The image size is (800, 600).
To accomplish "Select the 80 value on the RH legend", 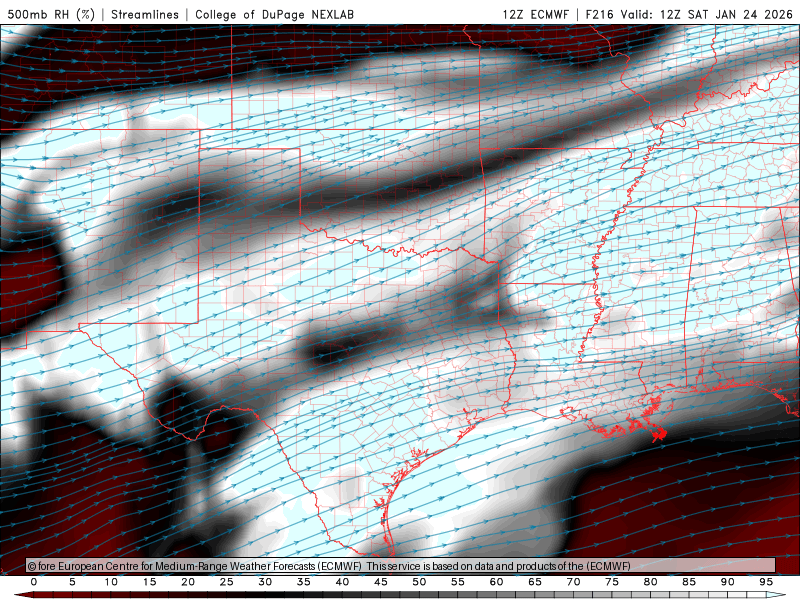I will pos(651,582).
